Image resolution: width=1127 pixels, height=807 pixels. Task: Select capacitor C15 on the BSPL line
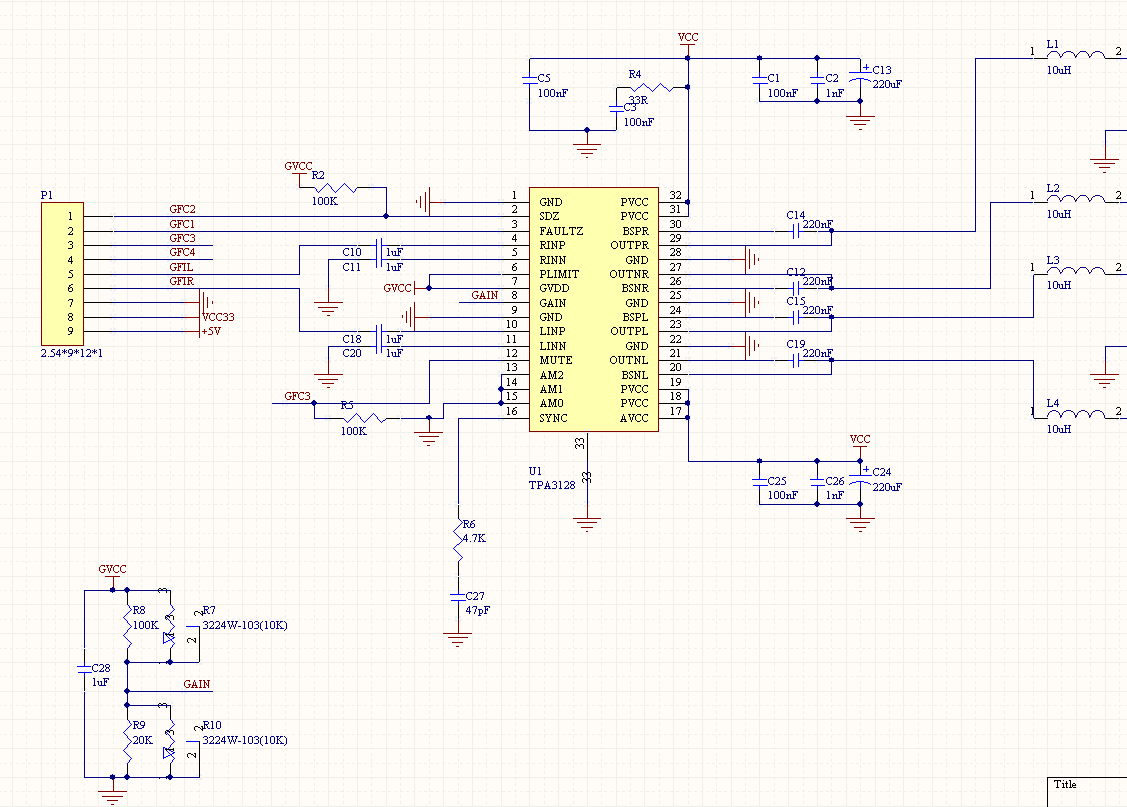(x=796, y=317)
